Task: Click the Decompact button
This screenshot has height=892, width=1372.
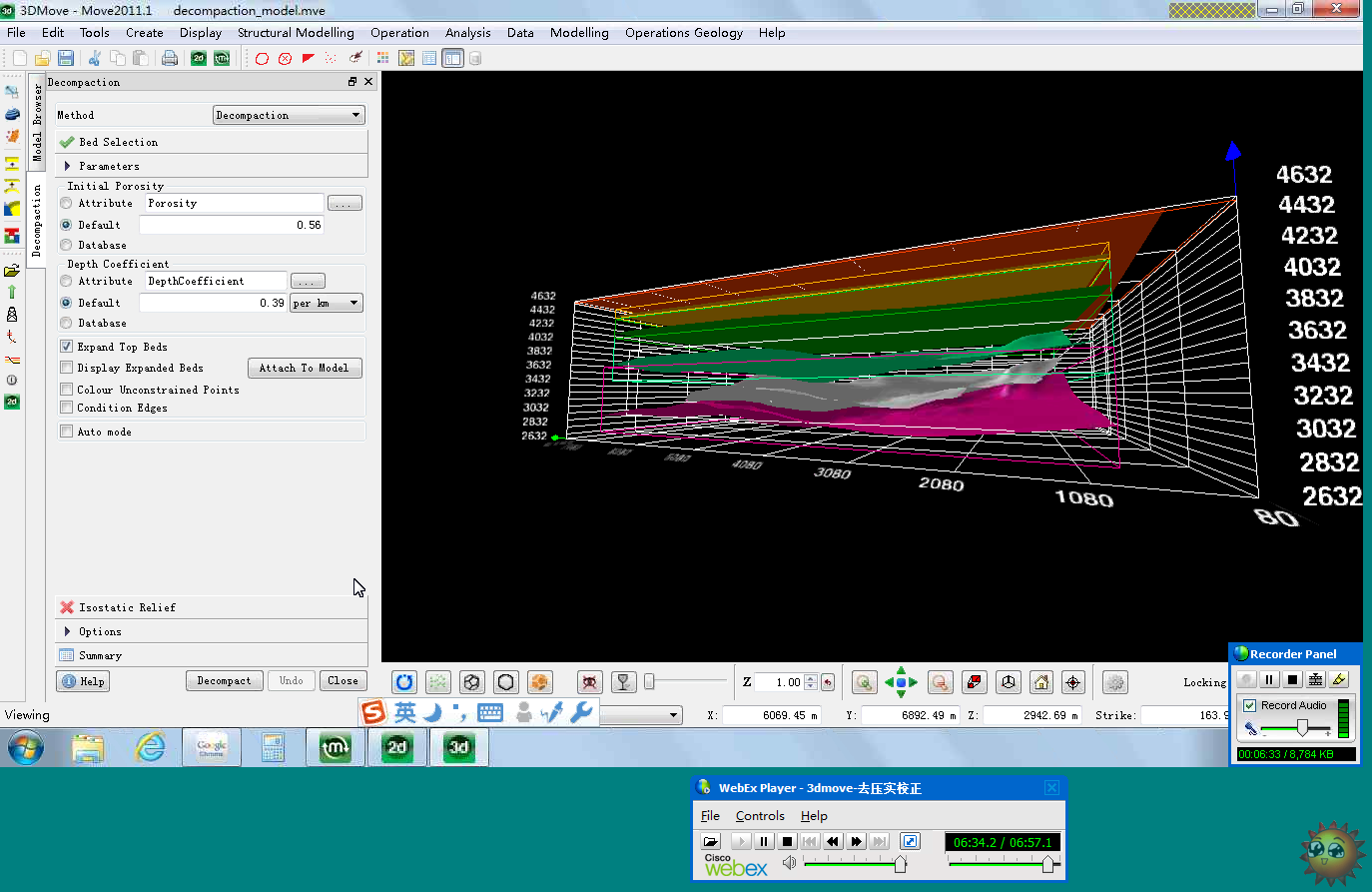Action: (225, 681)
